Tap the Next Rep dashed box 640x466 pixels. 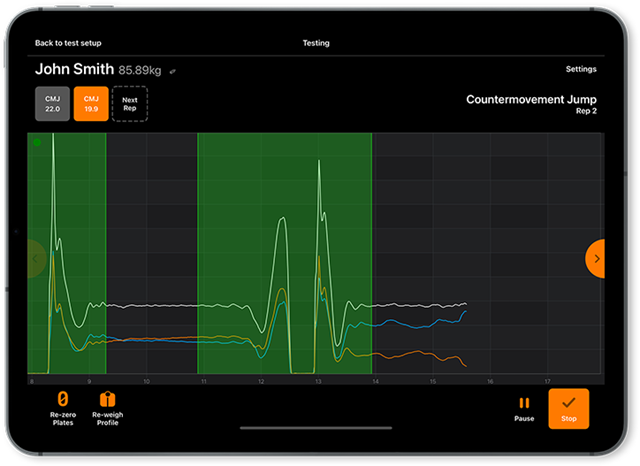[x=129, y=103]
